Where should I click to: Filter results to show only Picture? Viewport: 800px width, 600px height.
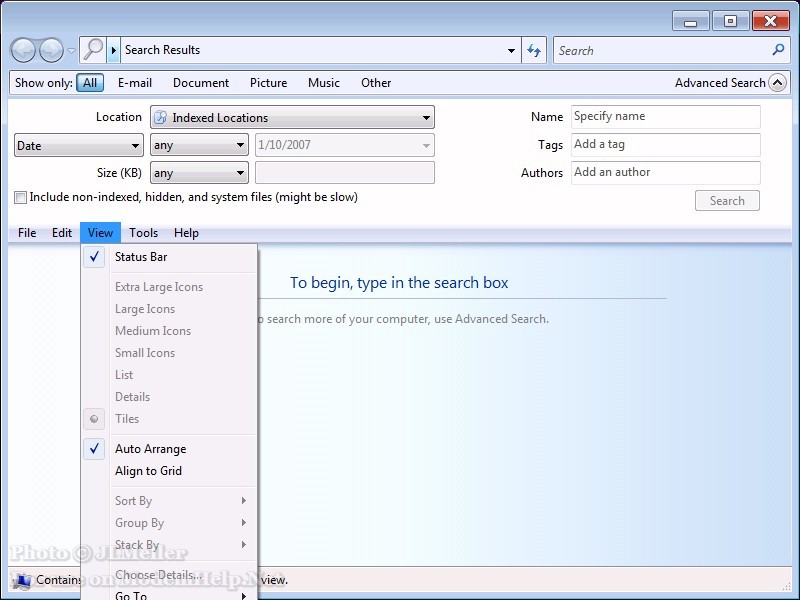268,83
